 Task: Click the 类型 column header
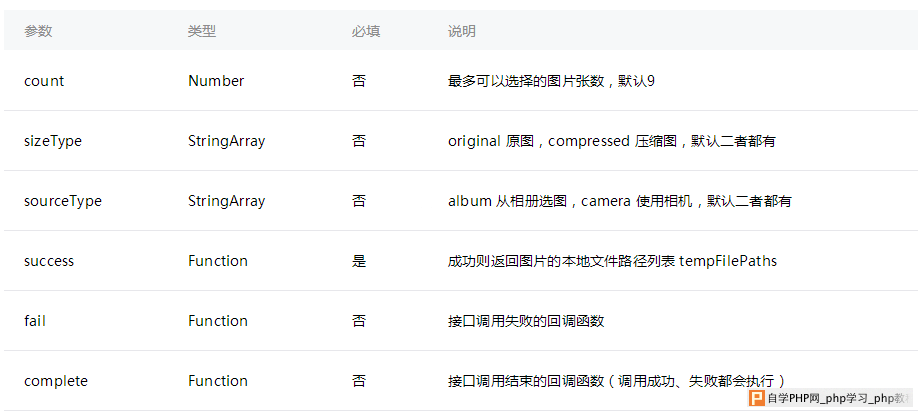pyautogui.click(x=202, y=32)
